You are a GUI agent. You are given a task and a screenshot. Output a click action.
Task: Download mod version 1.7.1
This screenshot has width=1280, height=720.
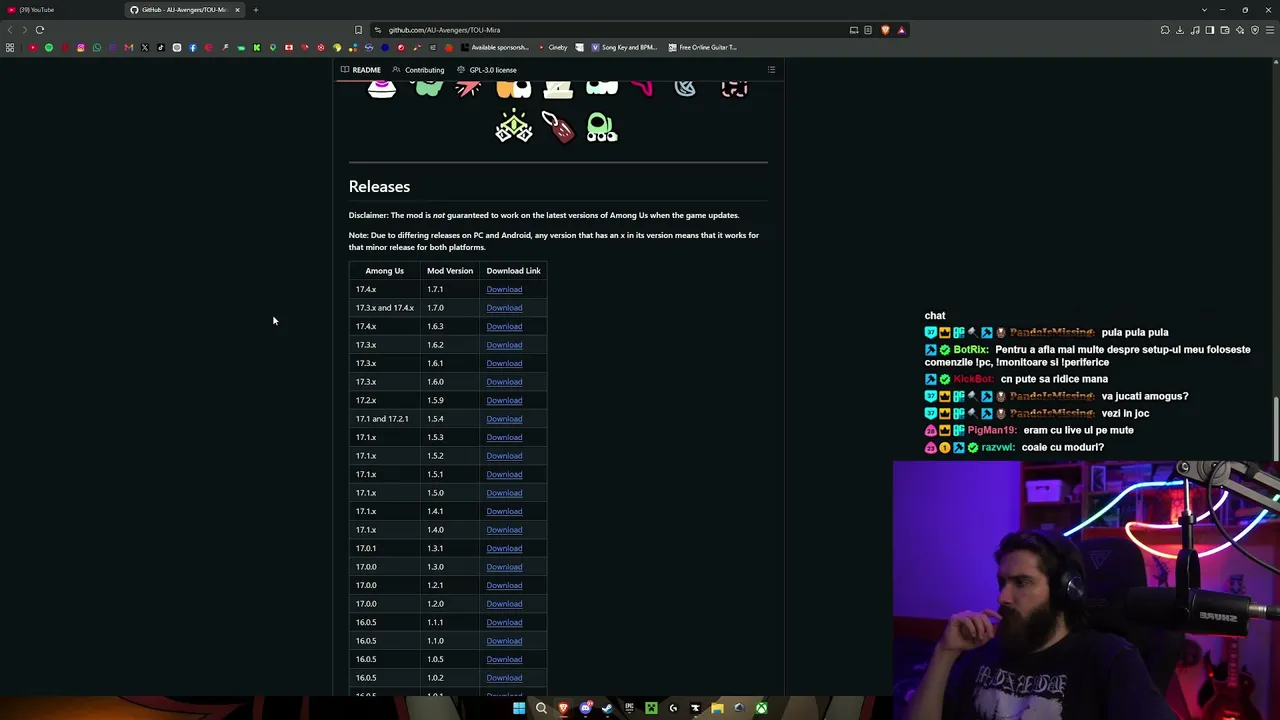tap(504, 289)
